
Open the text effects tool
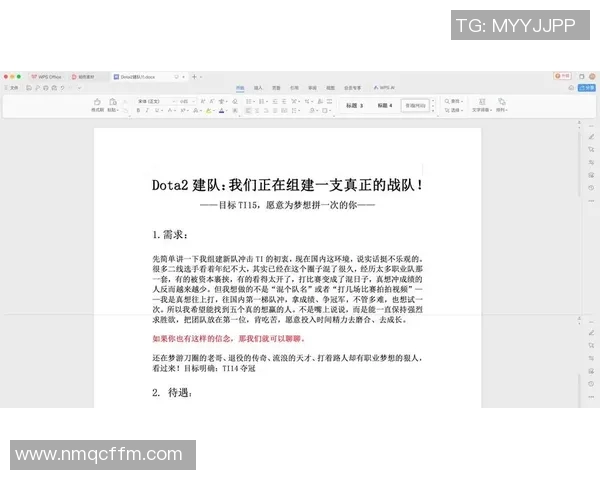pyautogui.click(x=196, y=110)
